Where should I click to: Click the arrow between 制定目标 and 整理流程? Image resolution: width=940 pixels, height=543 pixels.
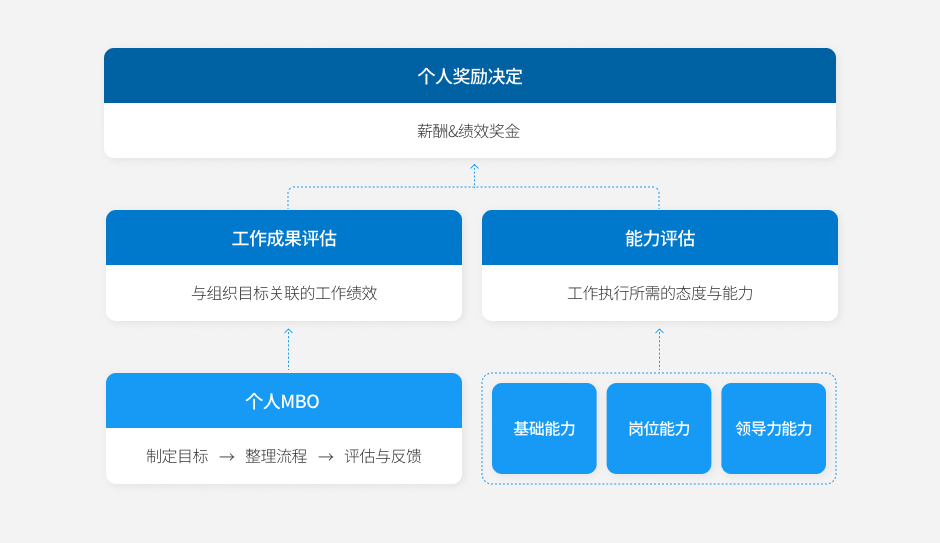[227, 457]
